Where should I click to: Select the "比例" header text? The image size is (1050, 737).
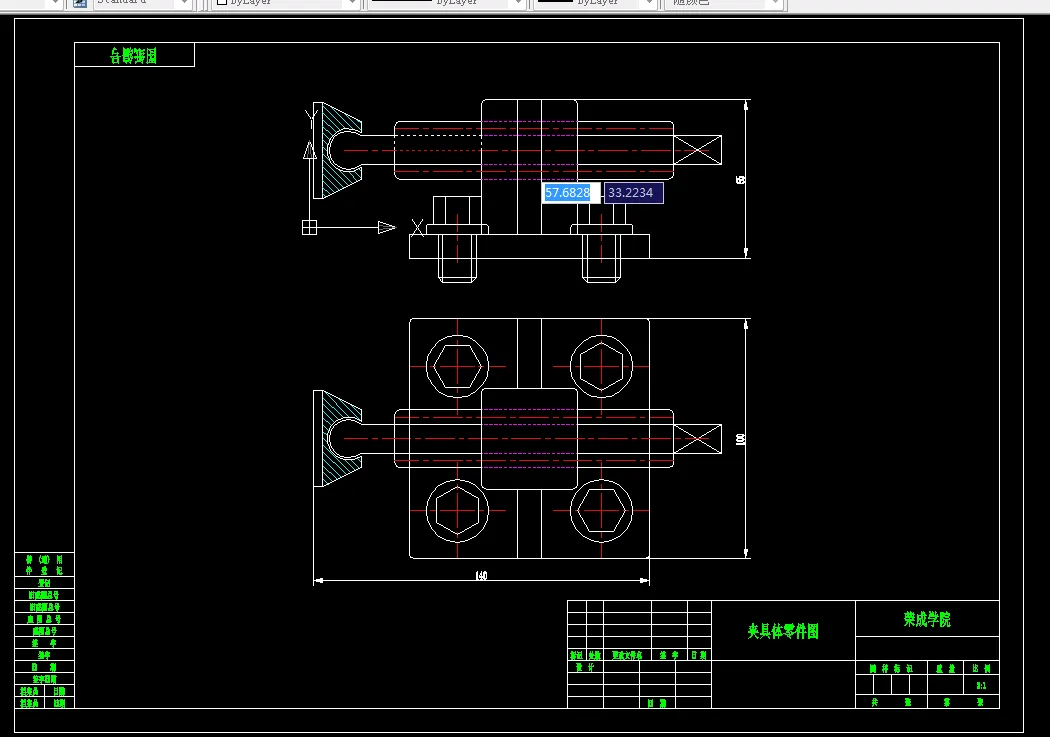click(x=981, y=668)
